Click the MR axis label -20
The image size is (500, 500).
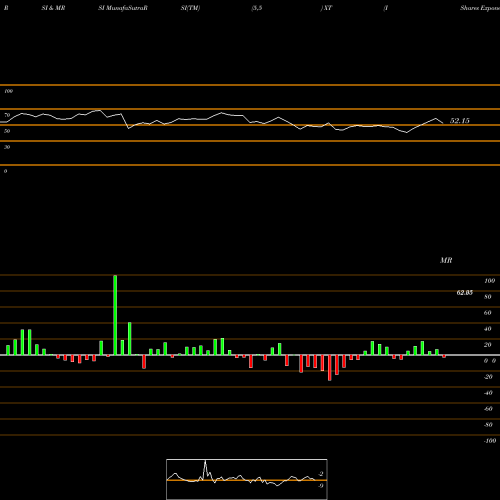tap(488, 377)
